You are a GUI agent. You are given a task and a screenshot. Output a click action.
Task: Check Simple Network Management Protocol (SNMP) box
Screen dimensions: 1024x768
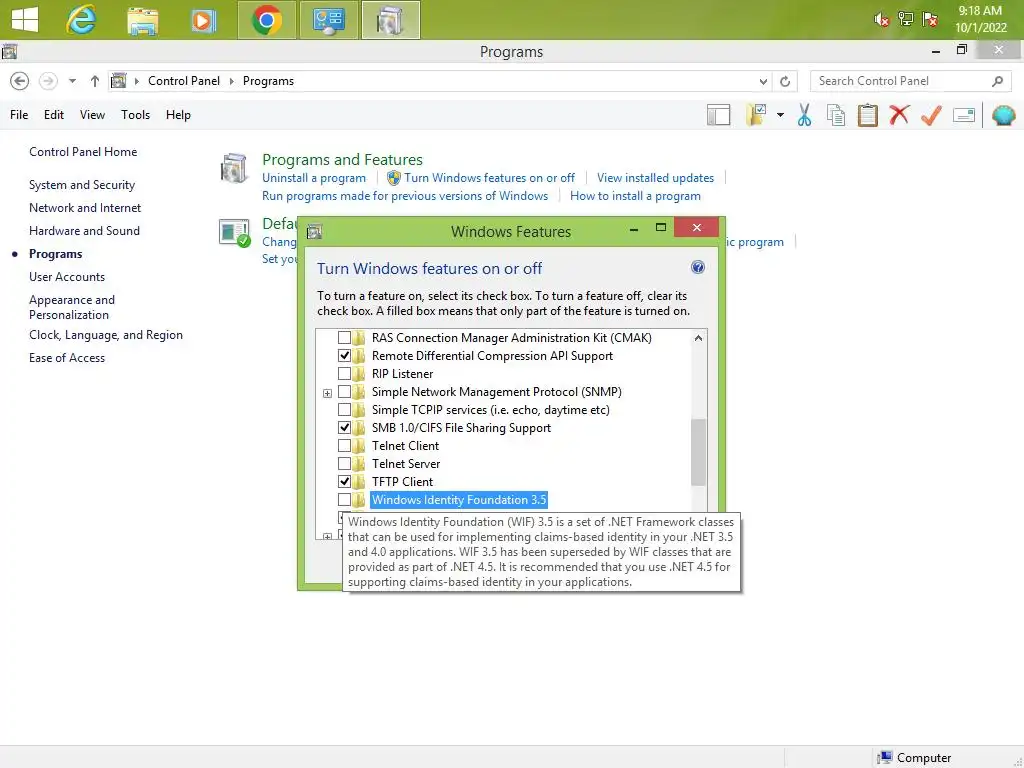[344, 392]
